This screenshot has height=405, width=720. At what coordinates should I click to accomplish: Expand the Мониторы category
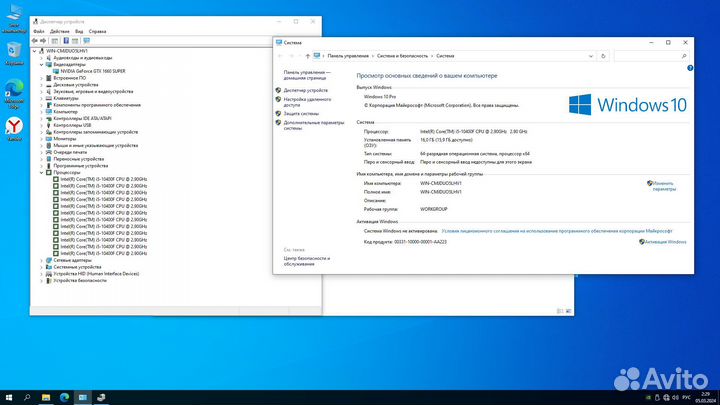pos(41,139)
